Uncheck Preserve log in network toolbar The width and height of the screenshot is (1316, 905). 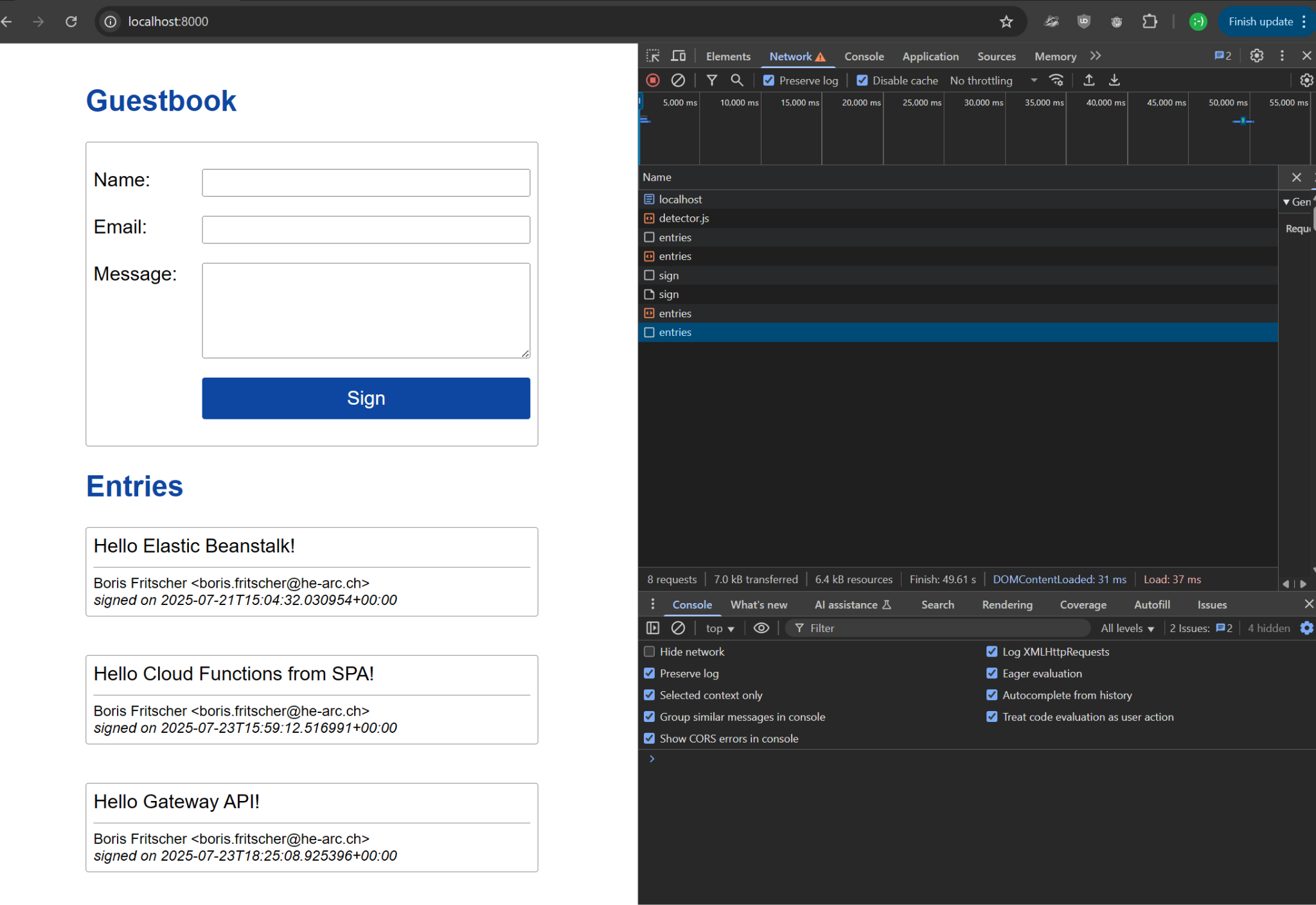coord(769,80)
